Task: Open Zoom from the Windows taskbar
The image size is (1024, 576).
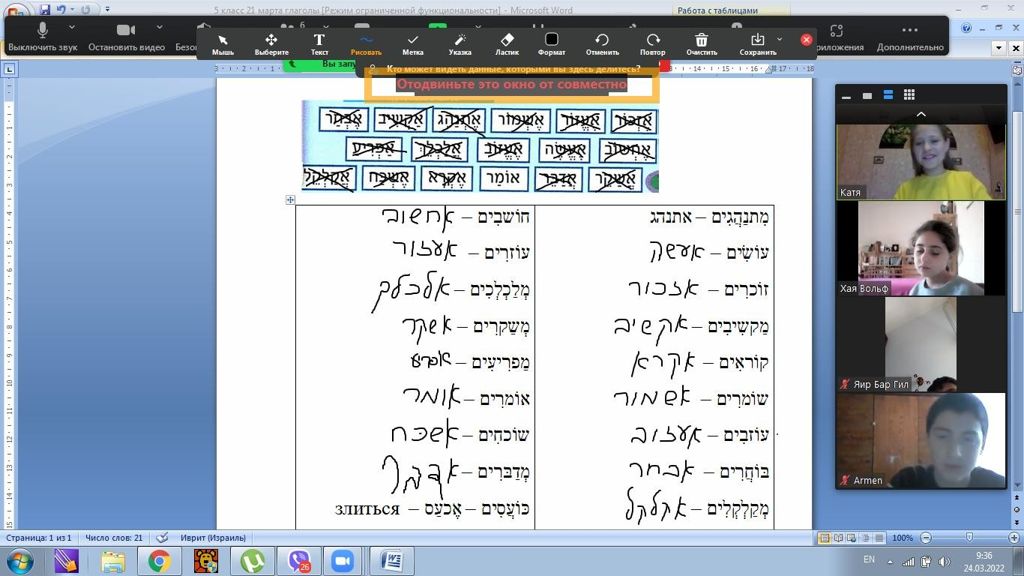Action: (344, 560)
